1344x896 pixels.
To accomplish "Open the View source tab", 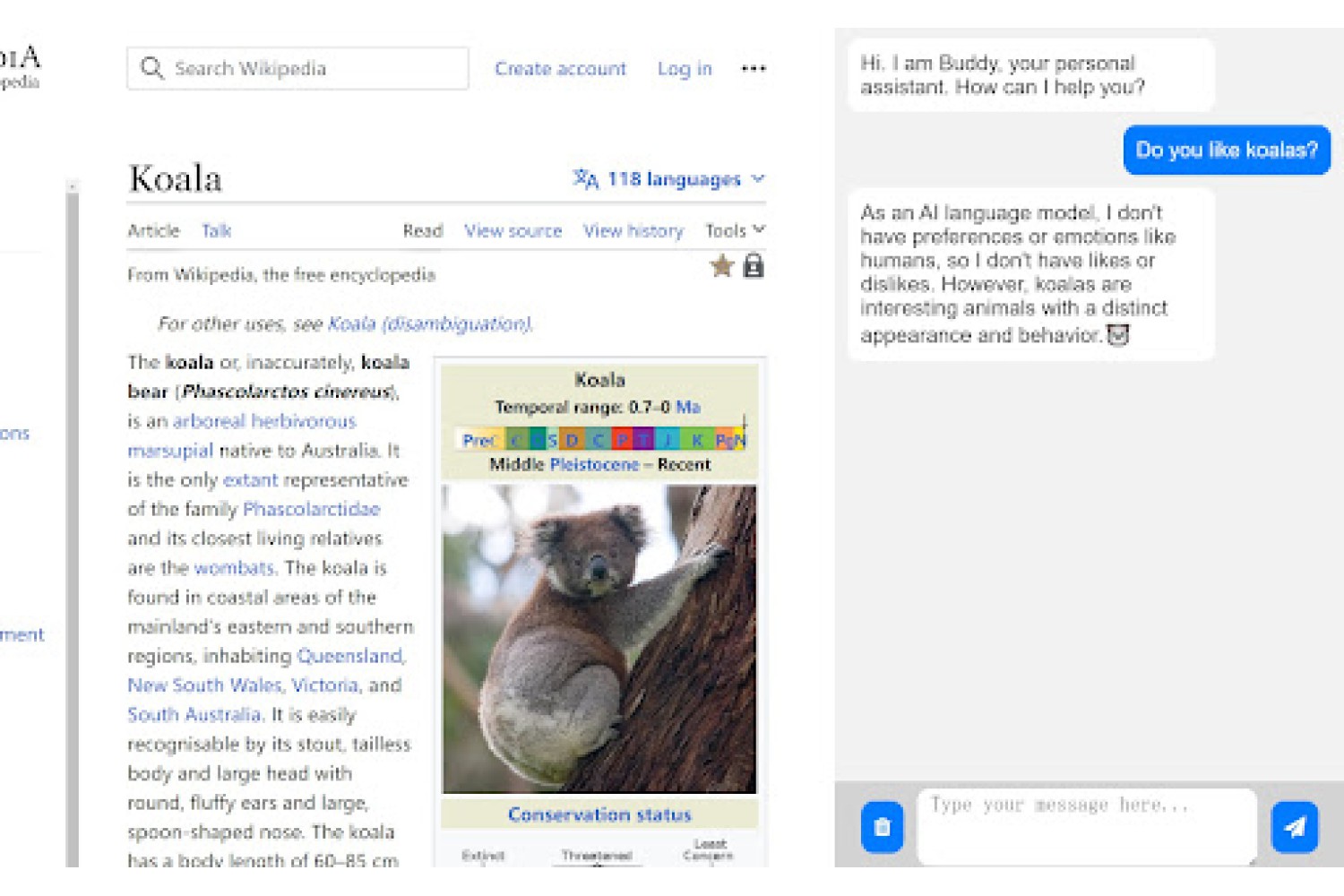I will point(513,230).
